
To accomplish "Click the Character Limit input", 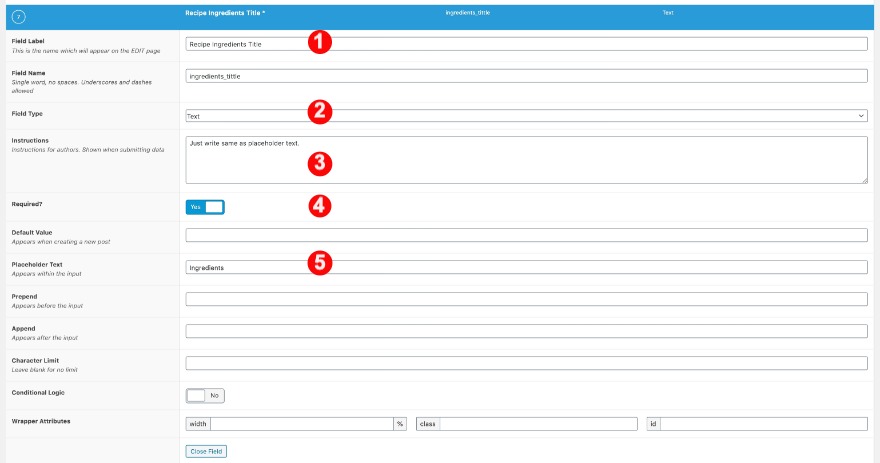I will click(x=526, y=363).
